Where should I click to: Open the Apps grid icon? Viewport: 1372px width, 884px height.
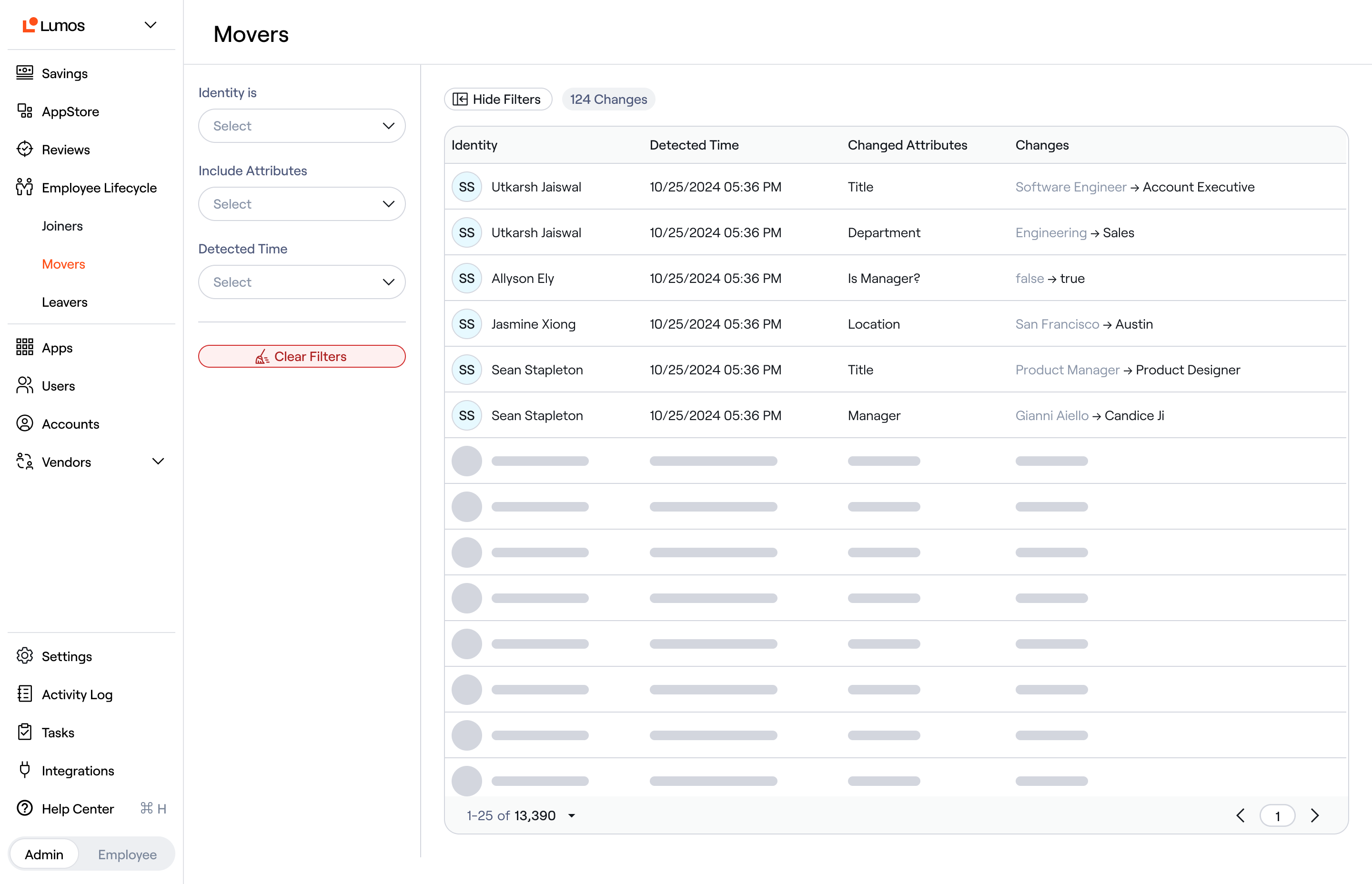25,347
